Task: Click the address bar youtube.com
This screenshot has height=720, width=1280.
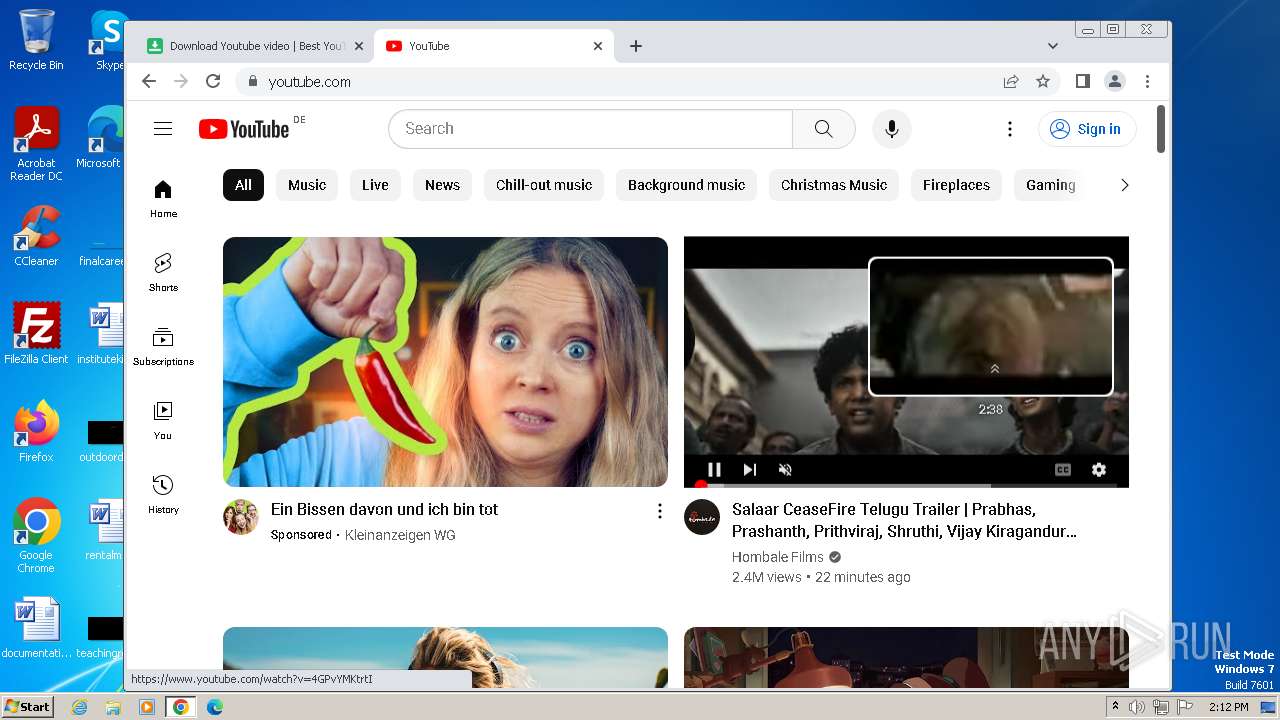Action: pos(310,82)
